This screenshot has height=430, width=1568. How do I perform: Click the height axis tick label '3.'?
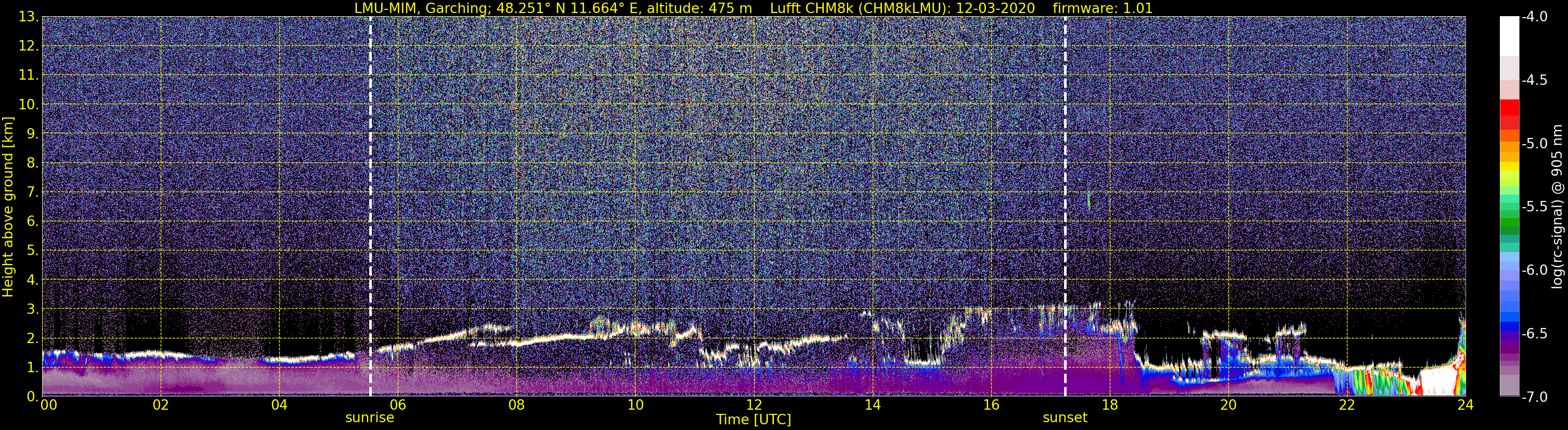coord(32,309)
